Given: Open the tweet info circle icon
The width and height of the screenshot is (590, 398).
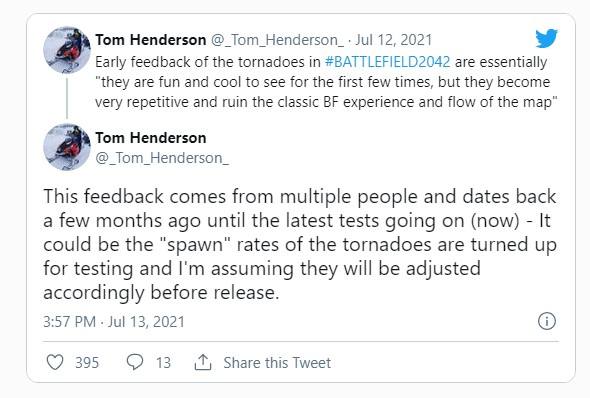Looking at the screenshot, I should point(547,321).
